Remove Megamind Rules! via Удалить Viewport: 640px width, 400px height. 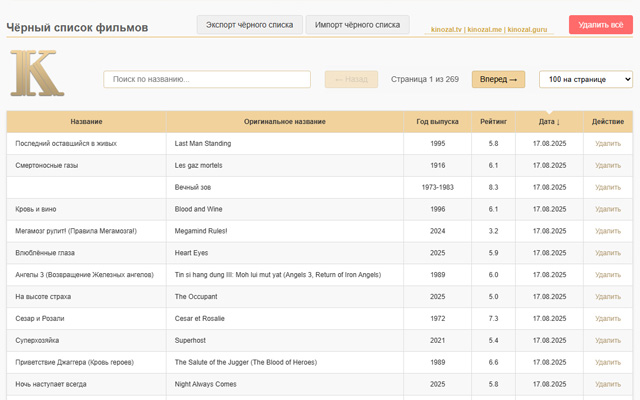coord(608,231)
